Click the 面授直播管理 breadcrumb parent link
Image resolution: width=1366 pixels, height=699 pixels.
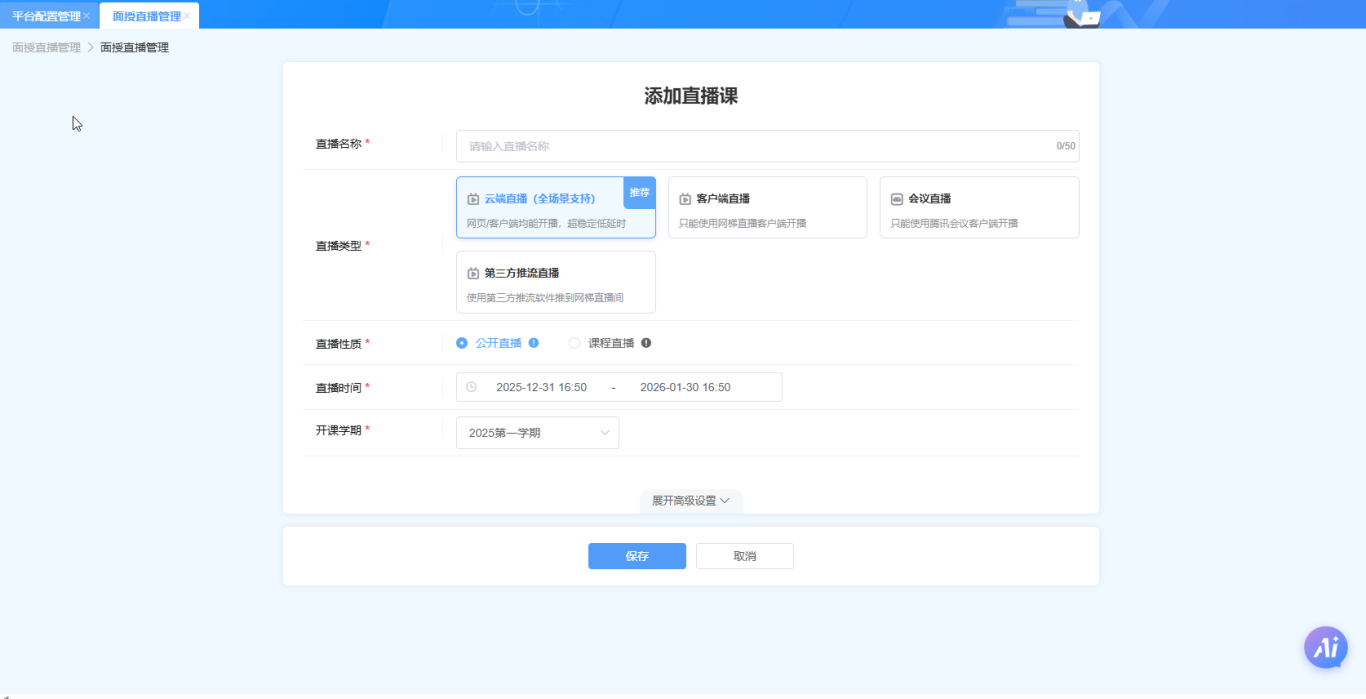[46, 47]
